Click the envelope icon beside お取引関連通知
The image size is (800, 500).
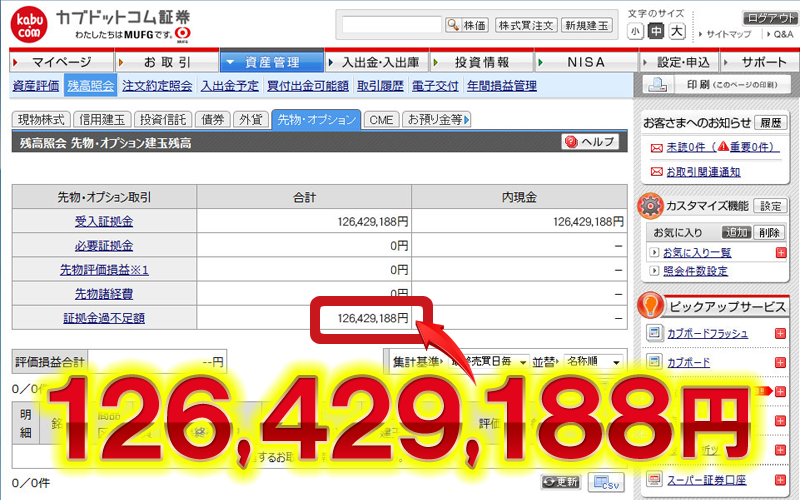click(656, 171)
